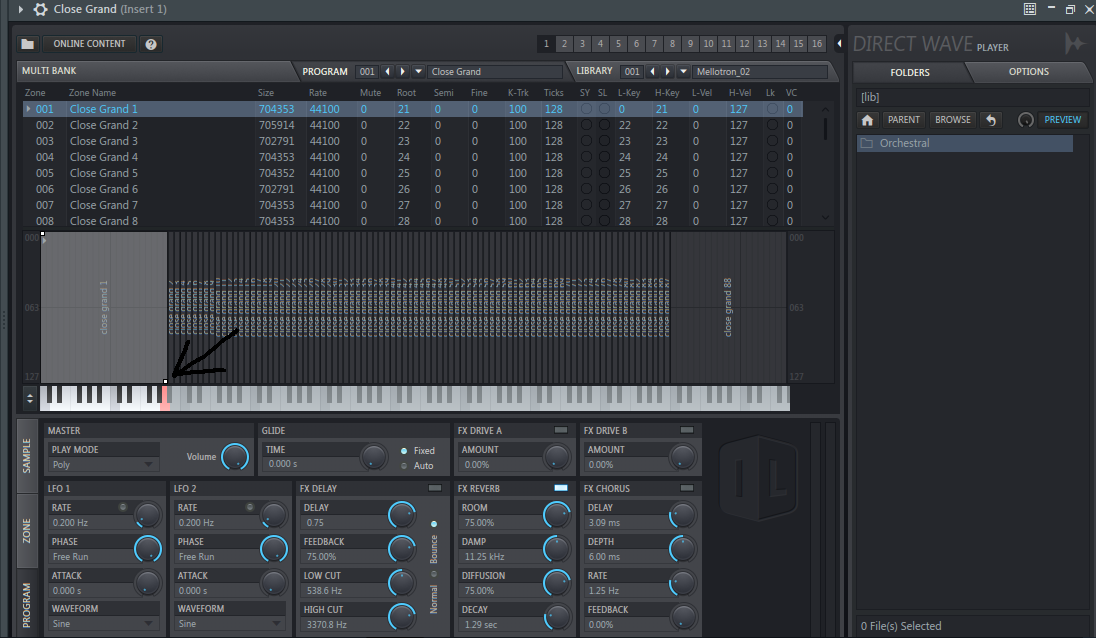1096x638 pixels.
Task: Open the FX Delay panel menu icon
Action: point(434,488)
